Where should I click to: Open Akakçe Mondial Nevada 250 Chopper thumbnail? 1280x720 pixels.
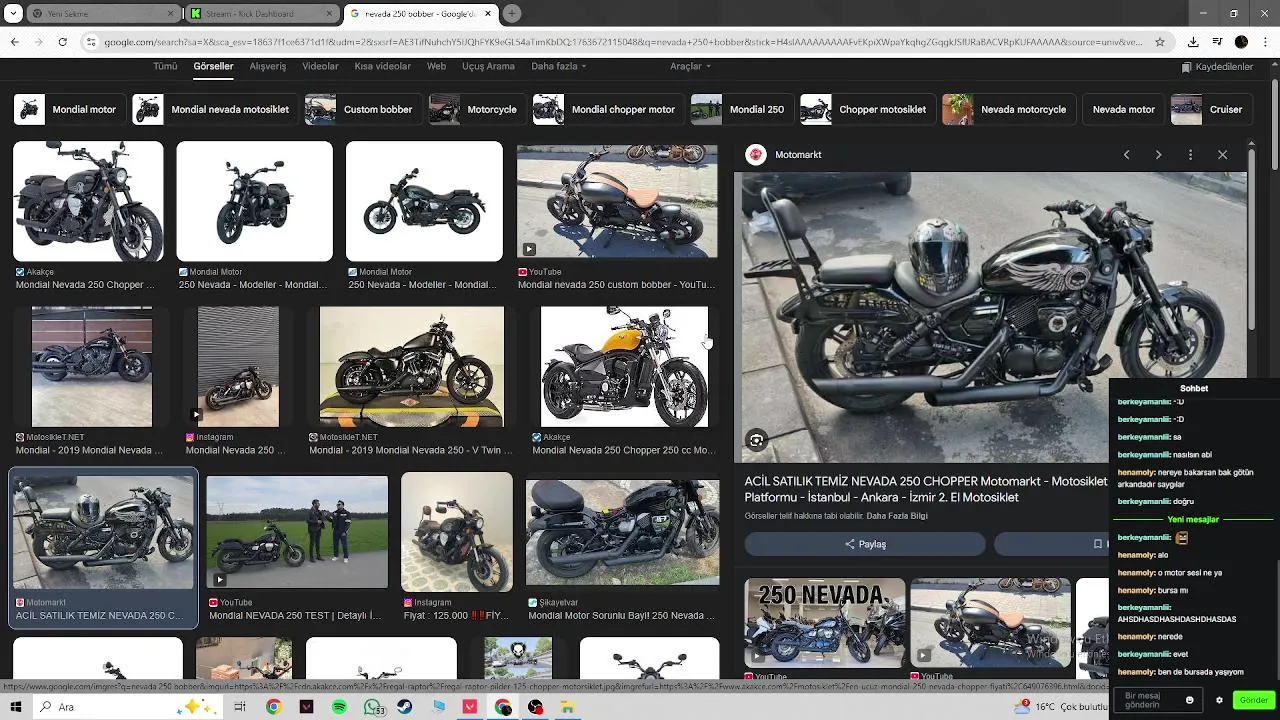click(x=88, y=201)
